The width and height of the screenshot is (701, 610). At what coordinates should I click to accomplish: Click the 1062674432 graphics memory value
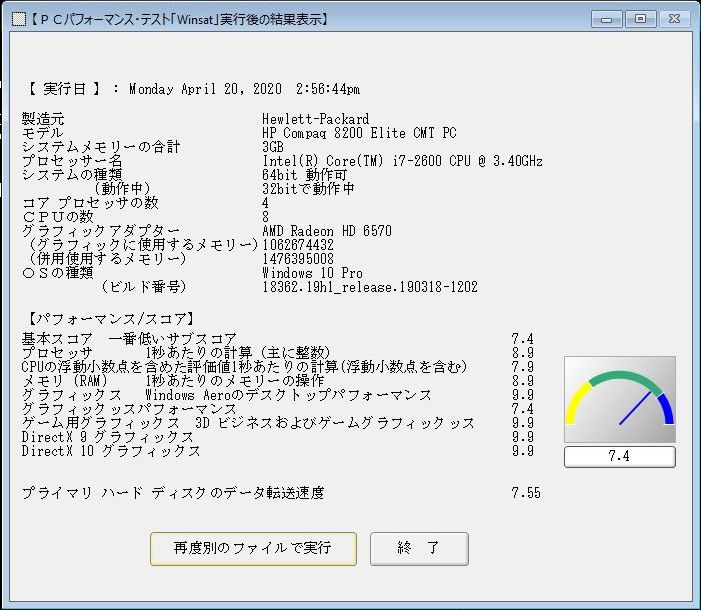coord(298,245)
